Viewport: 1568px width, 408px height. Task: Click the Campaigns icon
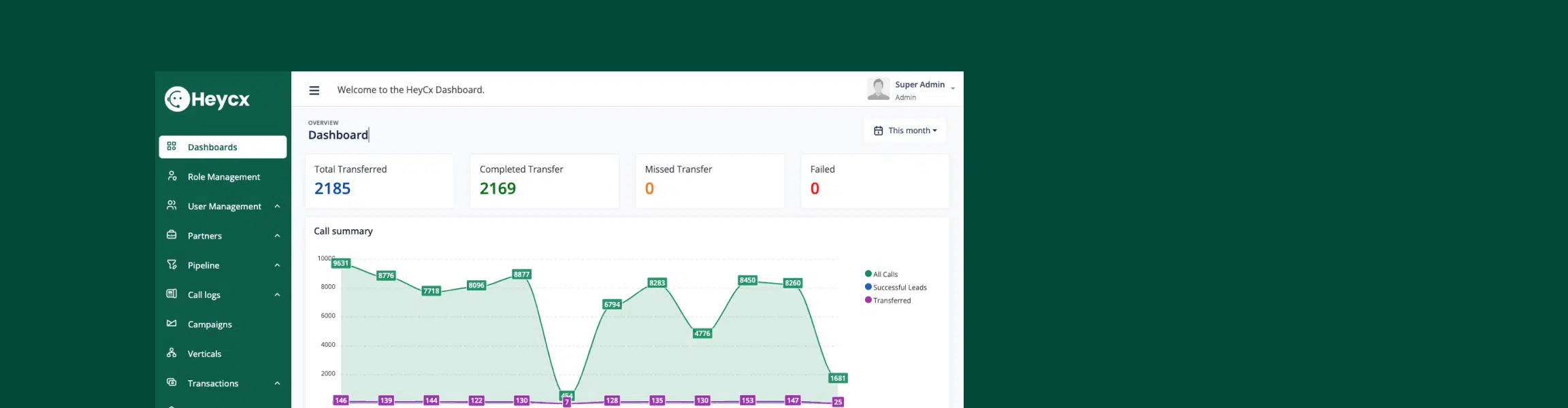tap(171, 323)
